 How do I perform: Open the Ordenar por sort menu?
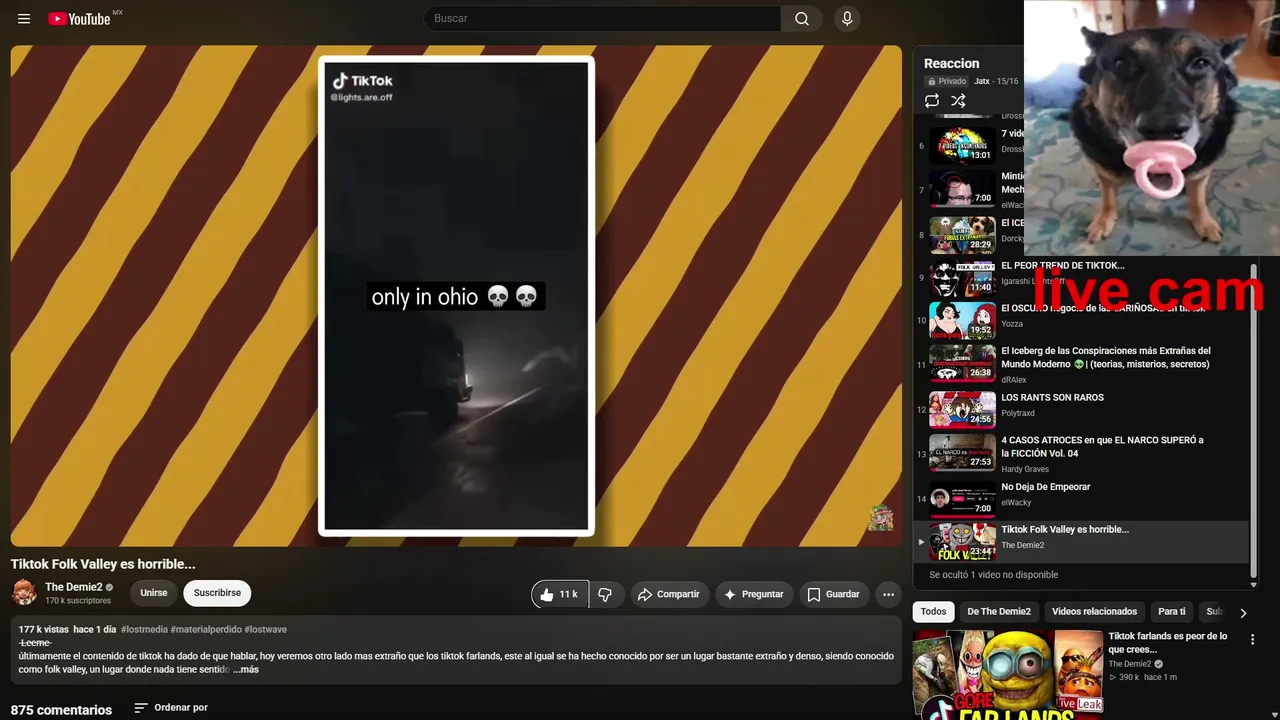[171, 708]
